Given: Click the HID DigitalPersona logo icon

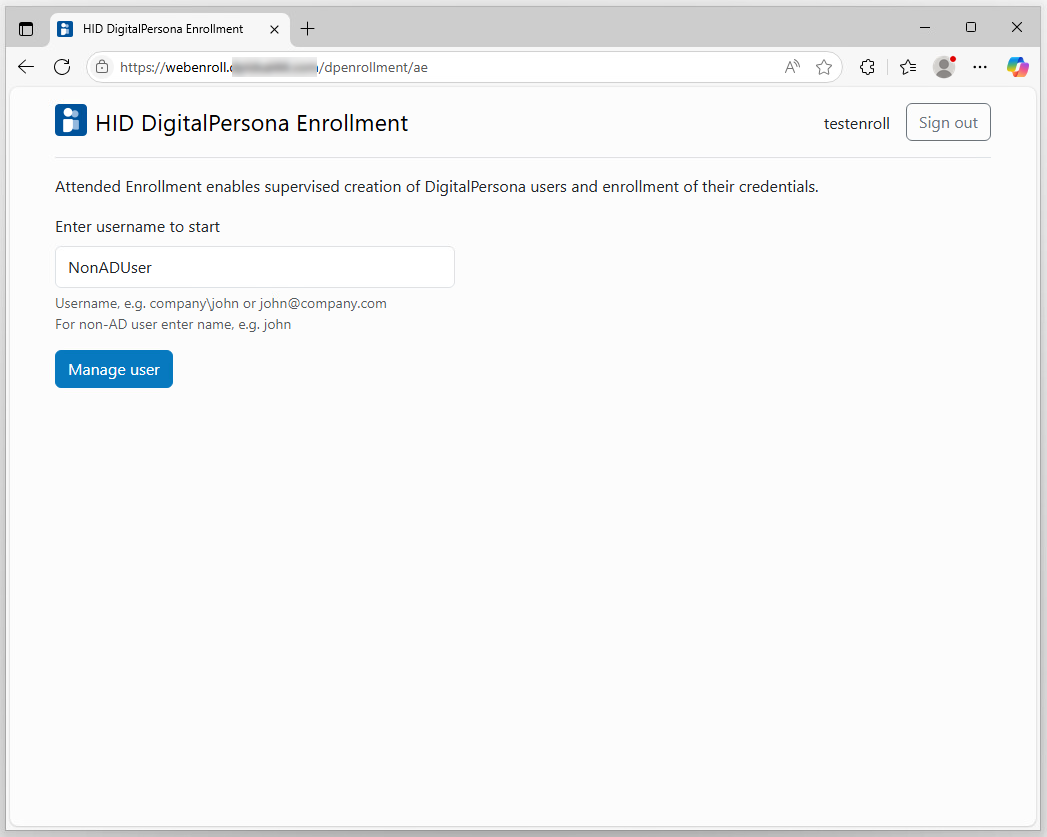Looking at the screenshot, I should tap(71, 120).
